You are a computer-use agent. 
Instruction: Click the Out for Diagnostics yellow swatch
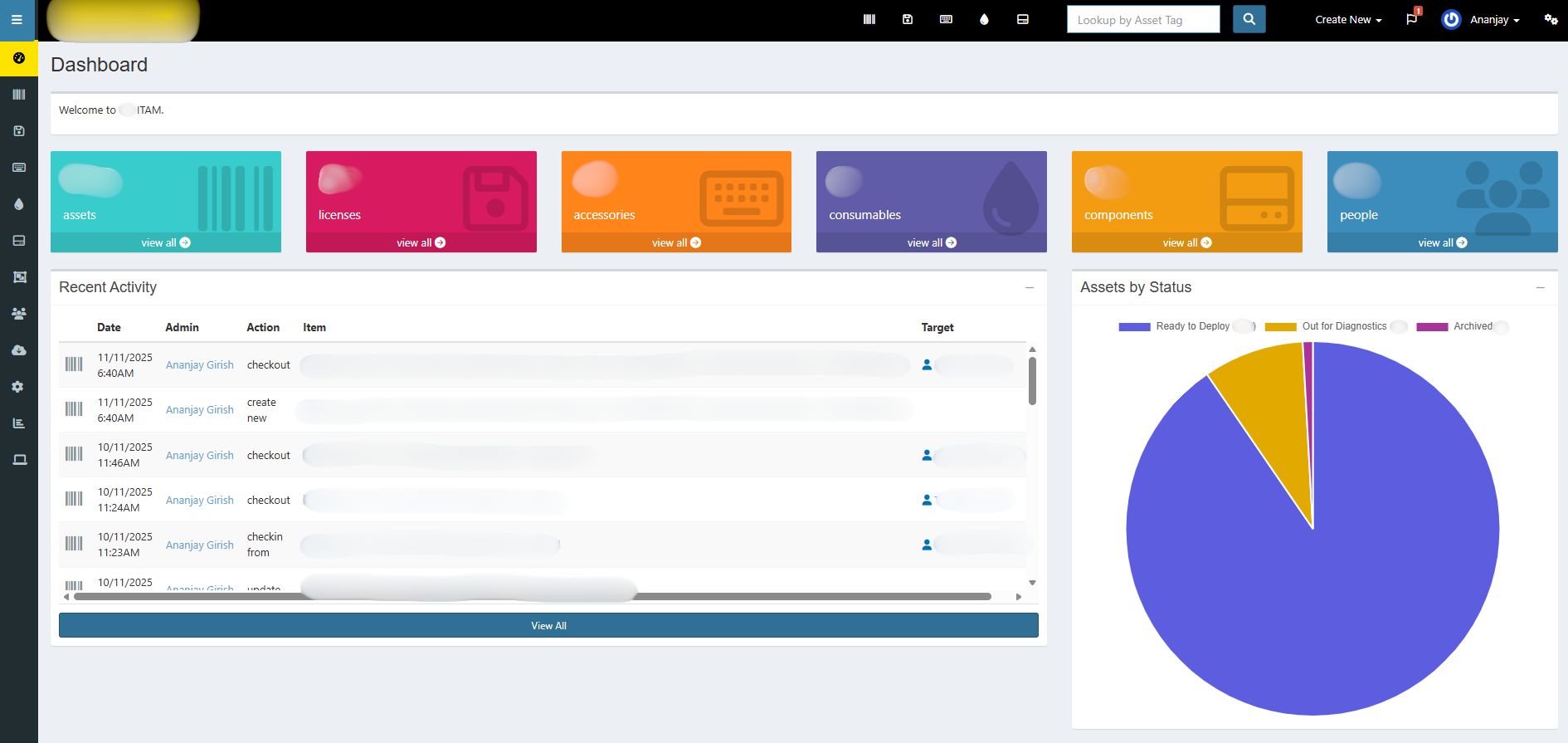tap(1280, 327)
